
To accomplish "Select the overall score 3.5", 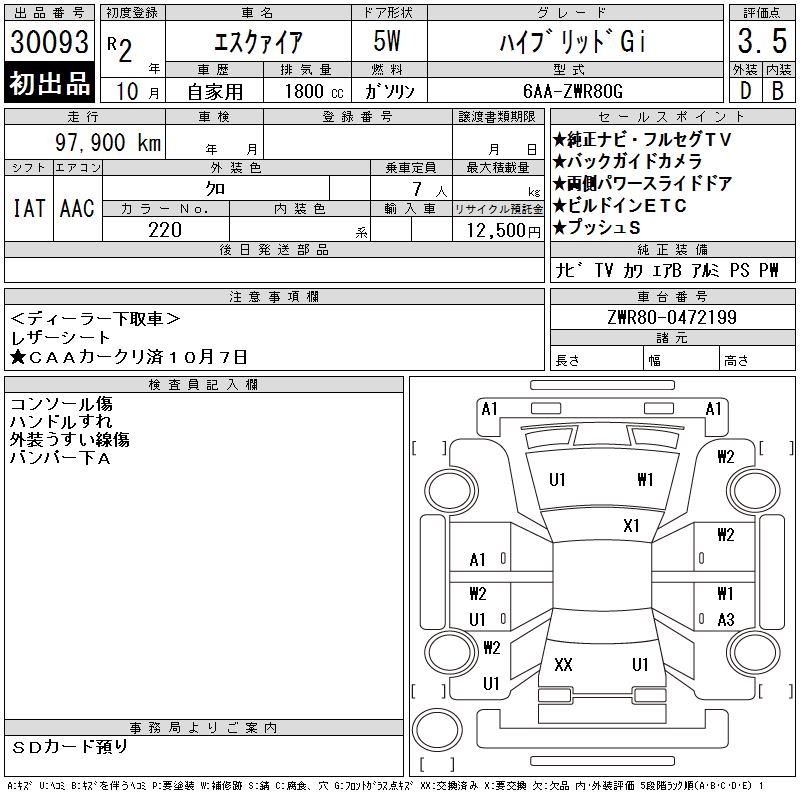I will pos(762,41).
